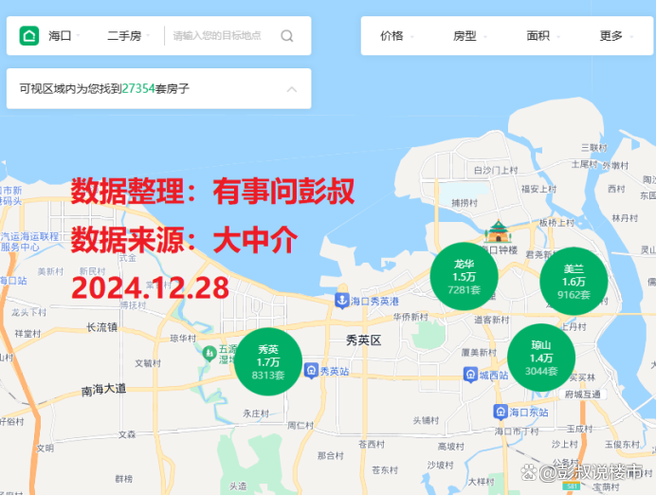Click the 南海大道 road label
656x496 pixels.
point(104,390)
